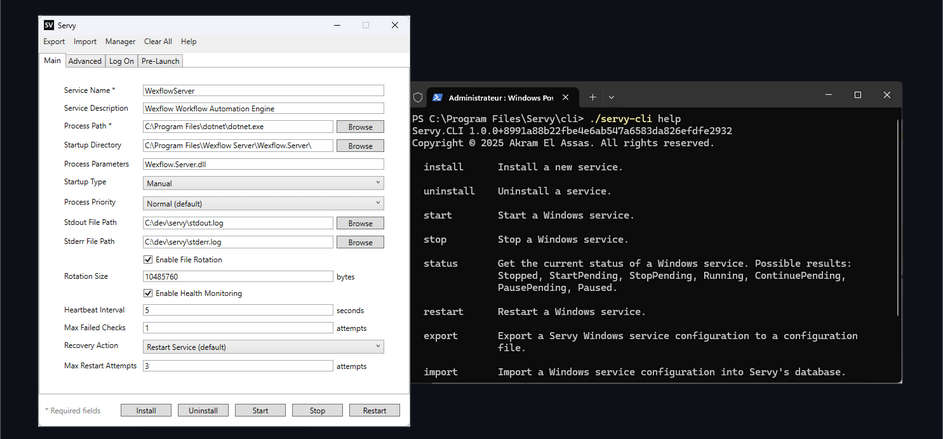The image size is (943, 439).
Task: Click "install" command in terminal output
Action: [x=443, y=167]
